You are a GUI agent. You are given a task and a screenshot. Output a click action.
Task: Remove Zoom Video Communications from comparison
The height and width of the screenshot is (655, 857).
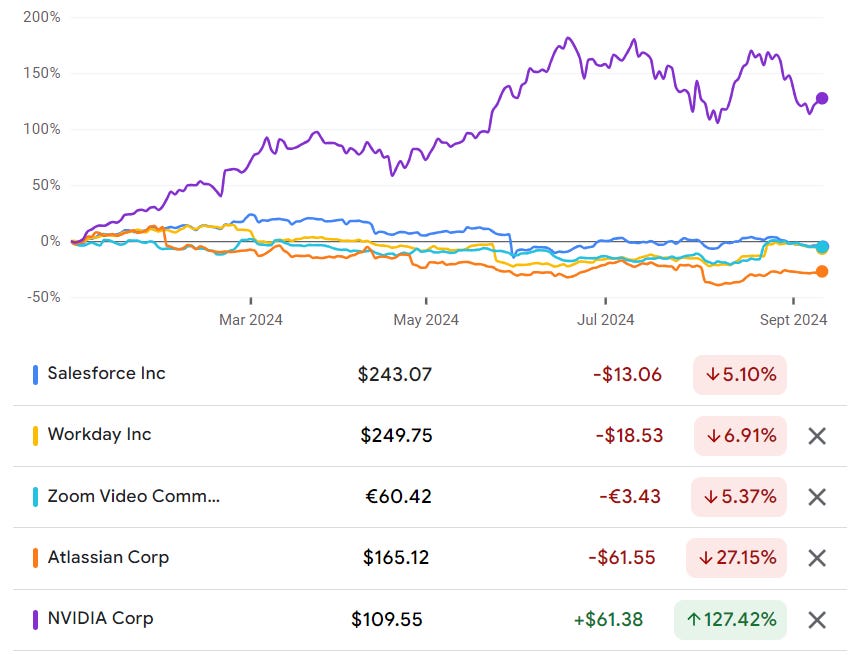817,497
